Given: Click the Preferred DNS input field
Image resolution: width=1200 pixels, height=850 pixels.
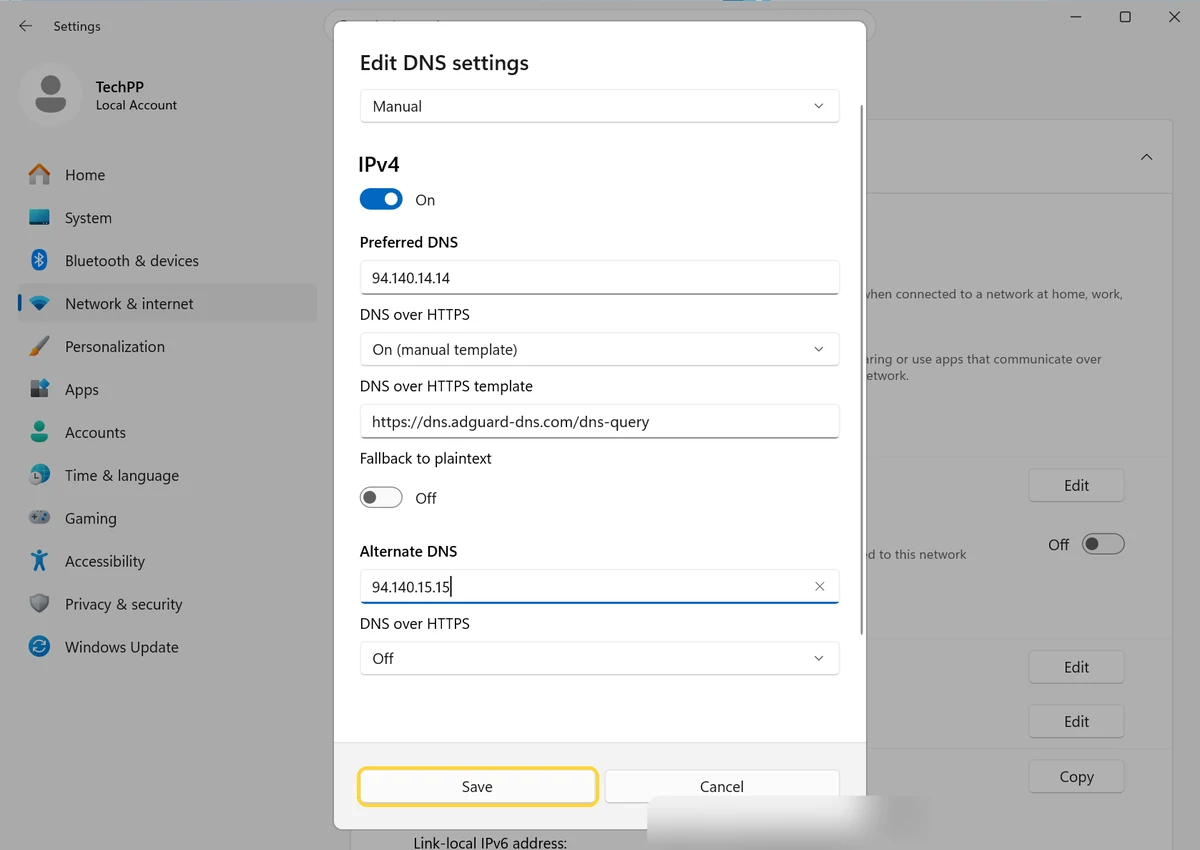Looking at the screenshot, I should tap(599, 278).
